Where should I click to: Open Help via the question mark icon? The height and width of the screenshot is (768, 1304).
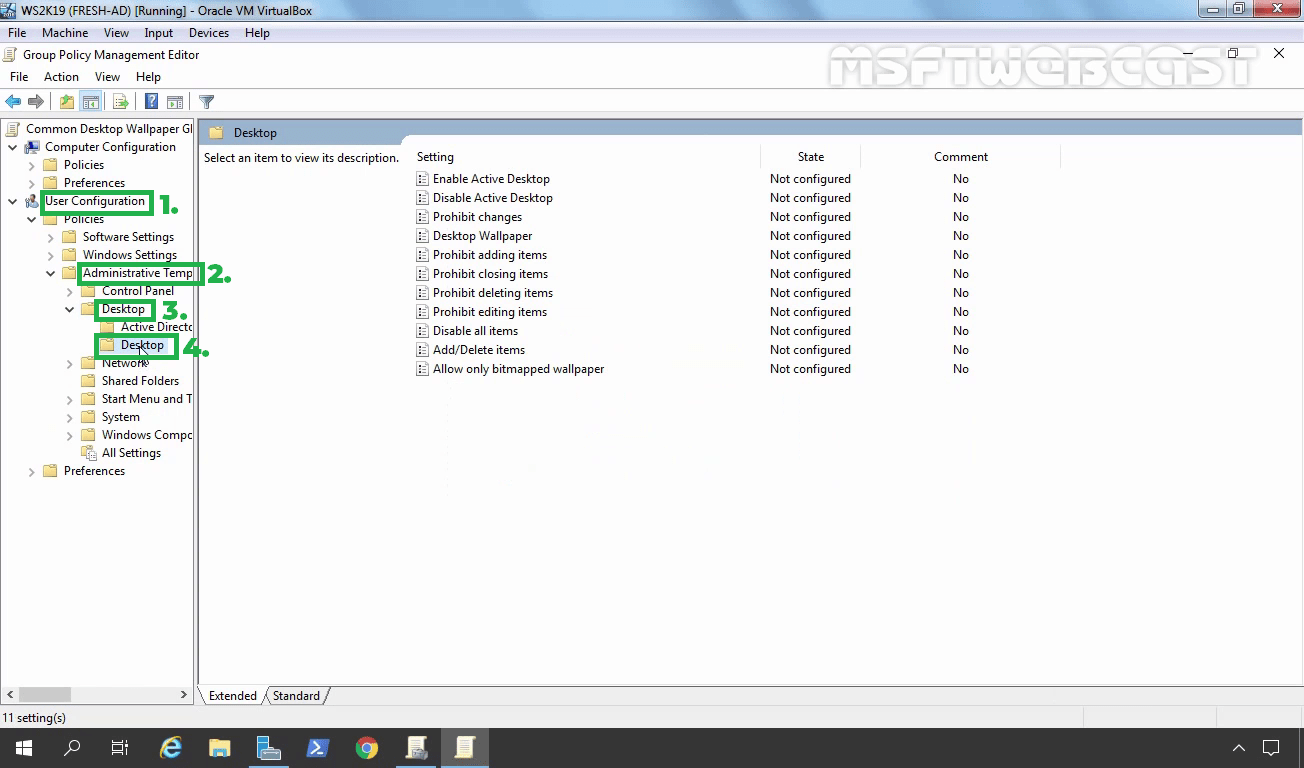pyautogui.click(x=150, y=100)
